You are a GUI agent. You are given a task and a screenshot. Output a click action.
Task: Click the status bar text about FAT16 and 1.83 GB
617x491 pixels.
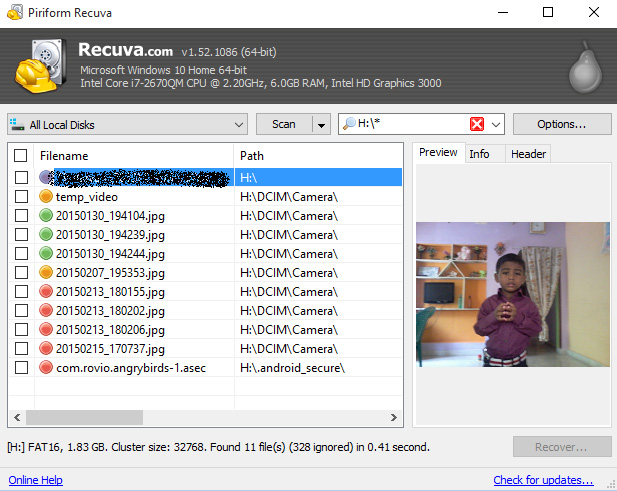pyautogui.click(x=218, y=447)
